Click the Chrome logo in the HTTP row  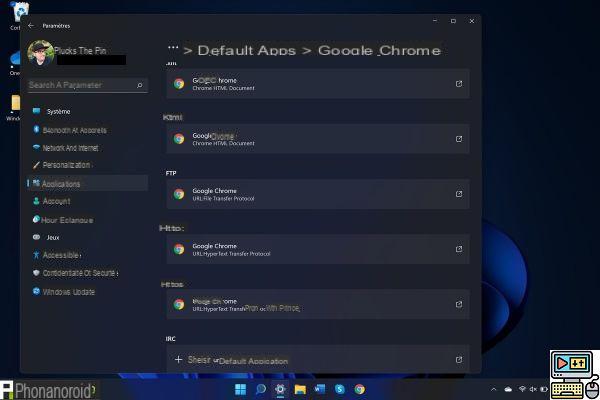pos(179,249)
